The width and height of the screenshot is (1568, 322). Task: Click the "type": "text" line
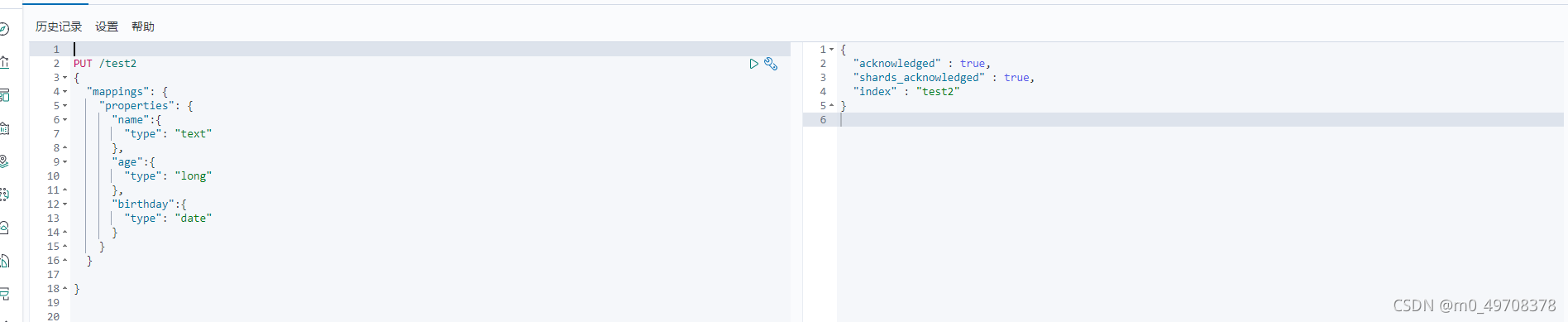click(168, 134)
